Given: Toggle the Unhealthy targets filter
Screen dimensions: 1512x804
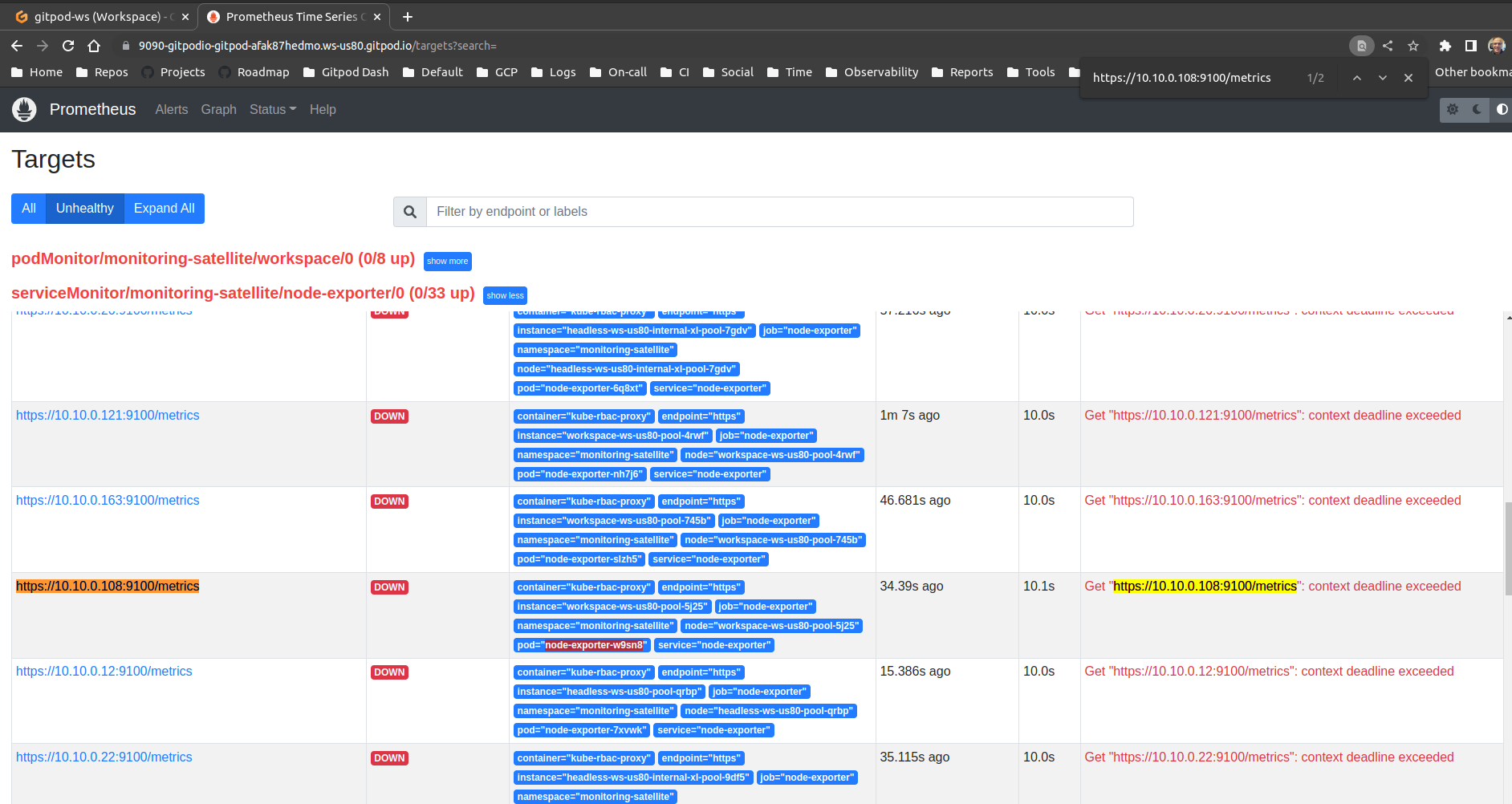Looking at the screenshot, I should point(84,208).
